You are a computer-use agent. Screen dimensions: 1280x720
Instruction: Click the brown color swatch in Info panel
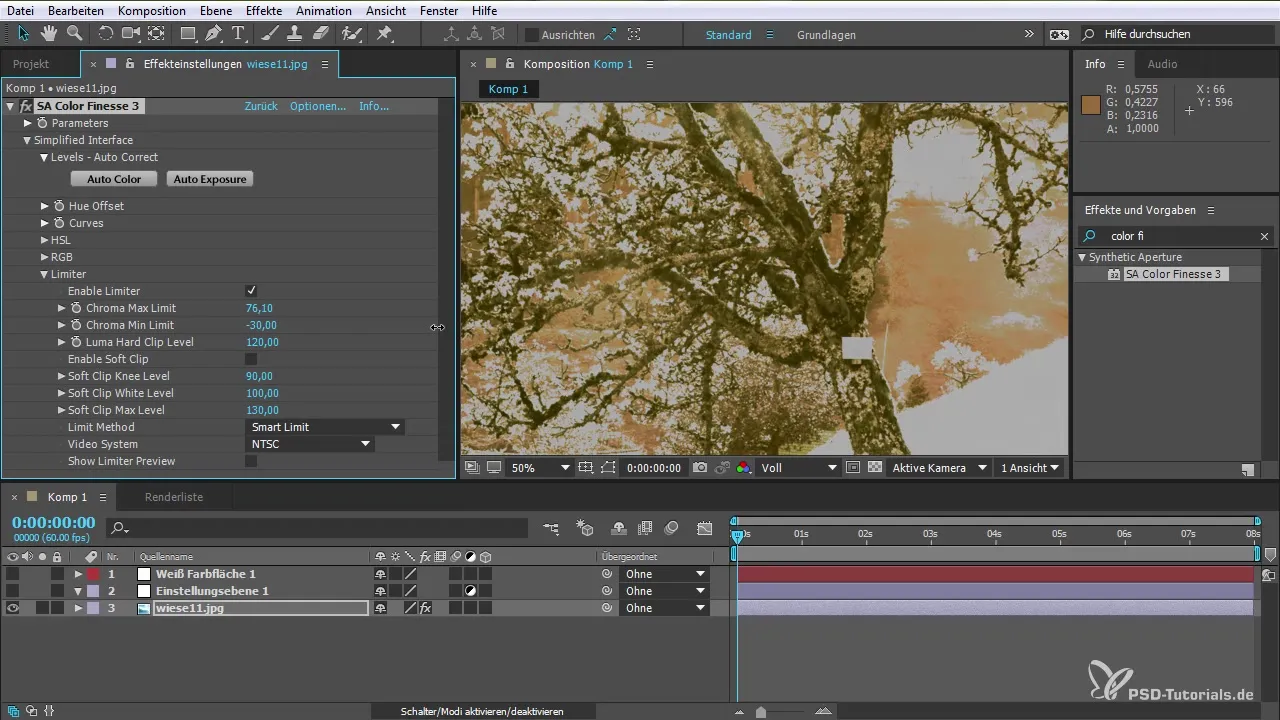pyautogui.click(x=1091, y=104)
